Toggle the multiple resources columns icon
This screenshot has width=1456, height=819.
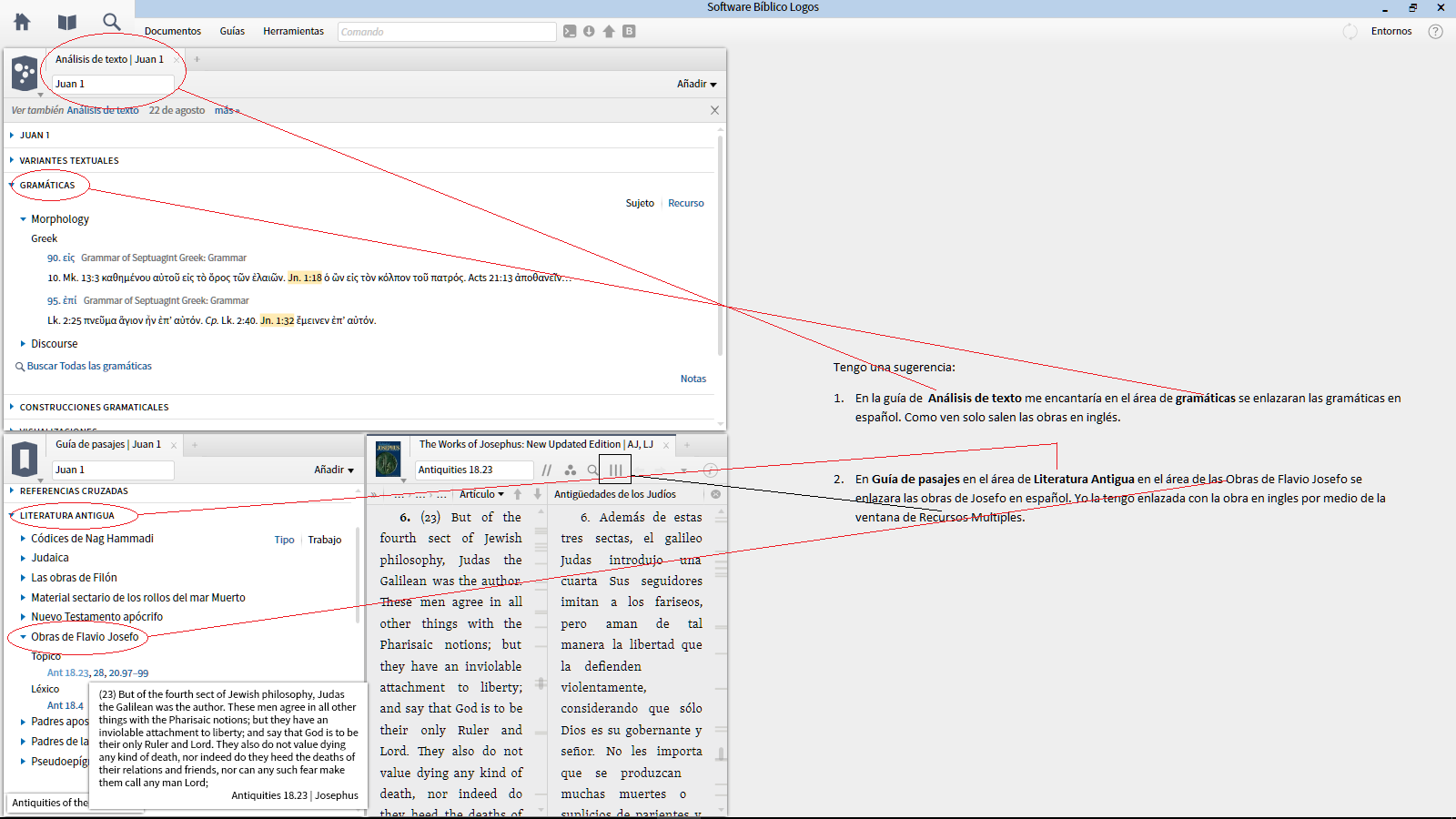616,470
